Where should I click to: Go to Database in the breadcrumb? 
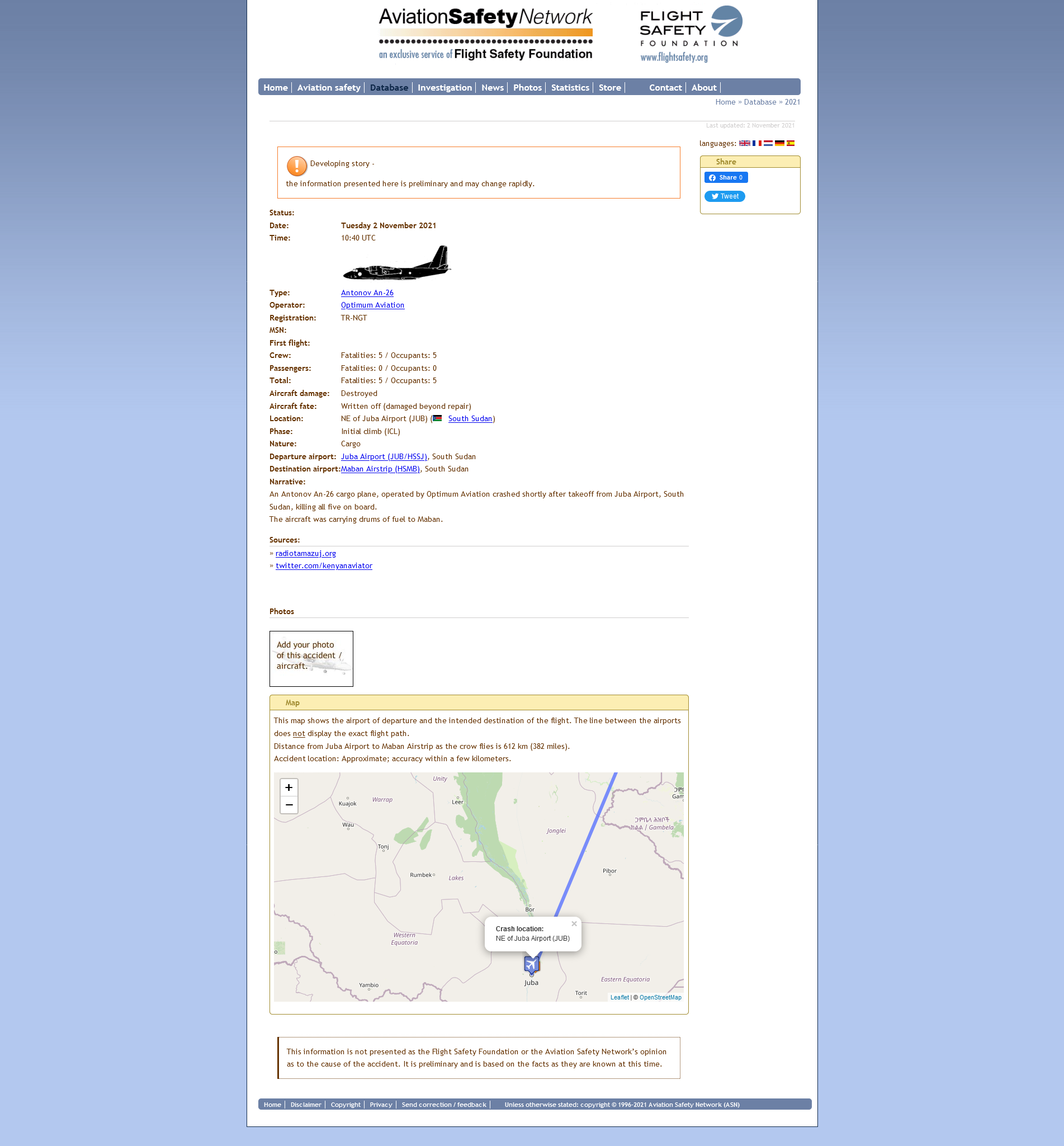[760, 102]
